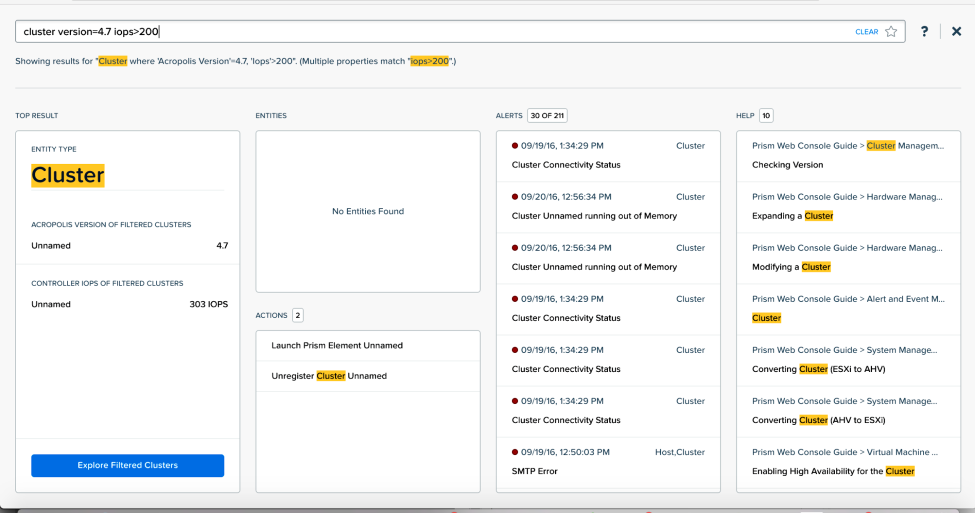Open Alert and Event Cluster help entry
Image resolution: width=975 pixels, height=513 pixels.
(x=848, y=308)
